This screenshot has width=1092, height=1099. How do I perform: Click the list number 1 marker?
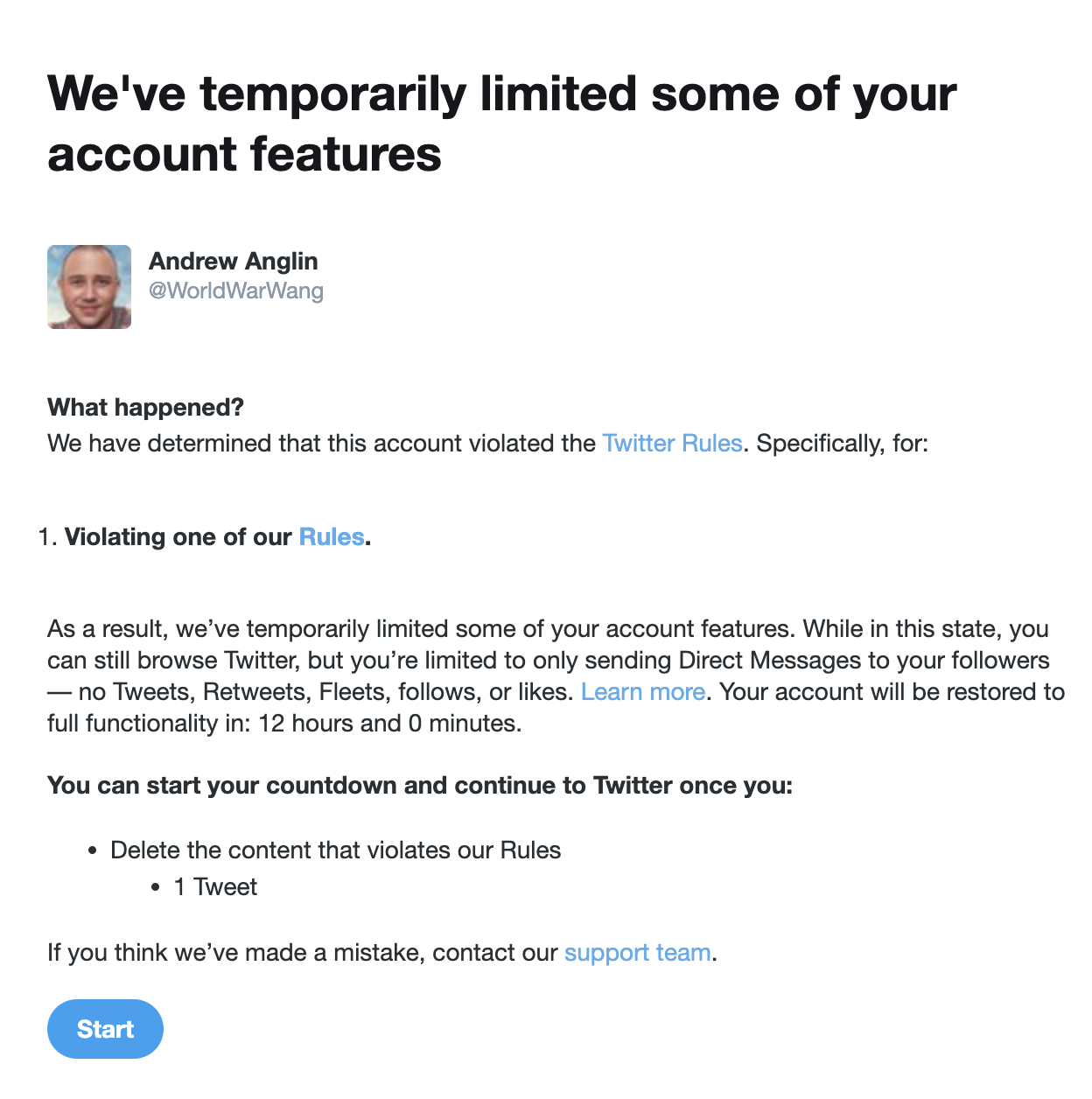pos(46,537)
